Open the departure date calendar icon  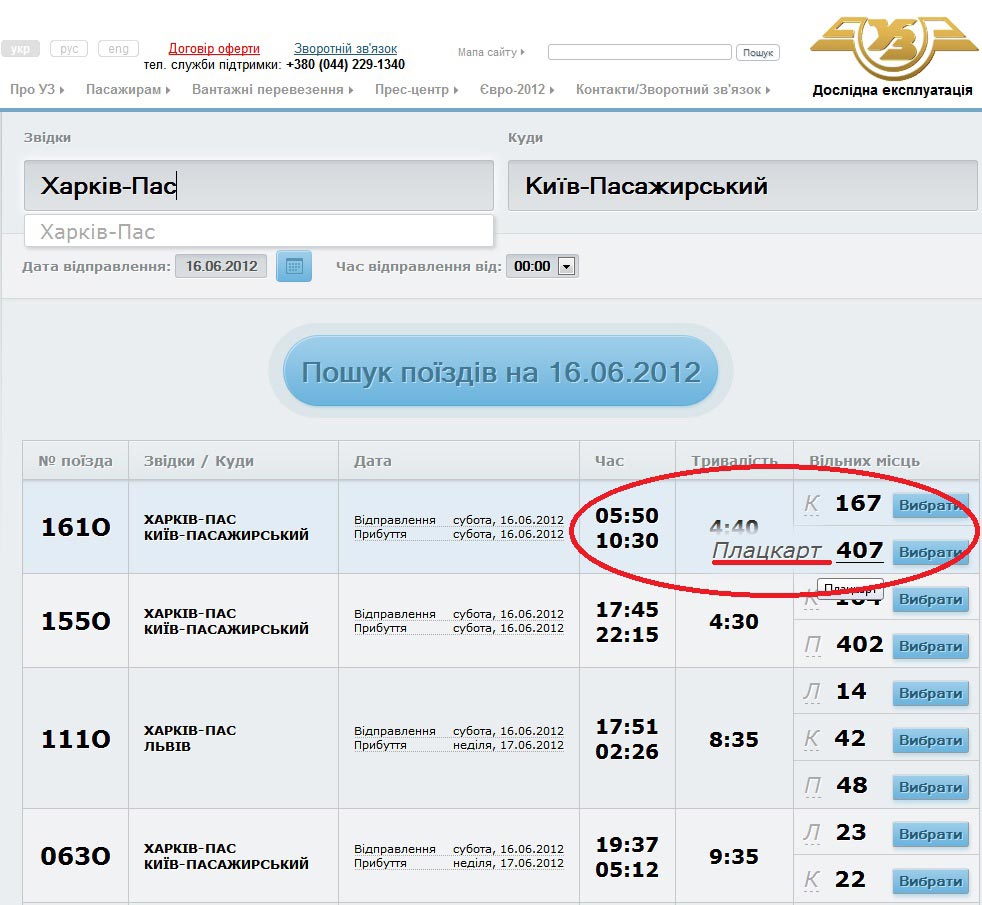(294, 266)
